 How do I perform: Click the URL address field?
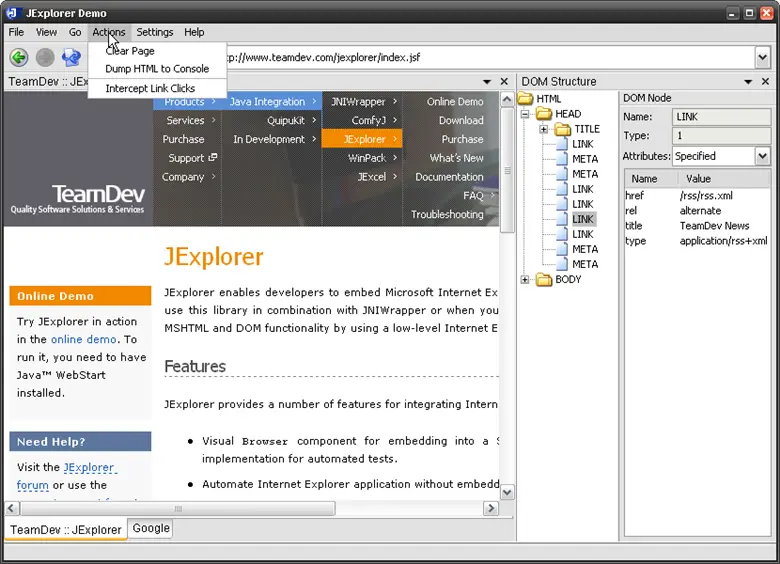point(490,58)
